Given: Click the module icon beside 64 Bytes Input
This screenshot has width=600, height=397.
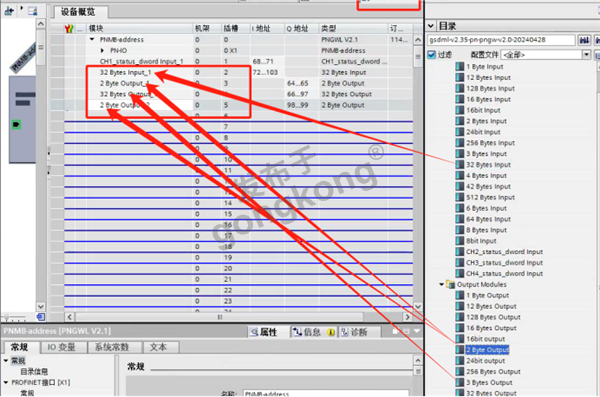Looking at the screenshot, I should click(x=460, y=219).
